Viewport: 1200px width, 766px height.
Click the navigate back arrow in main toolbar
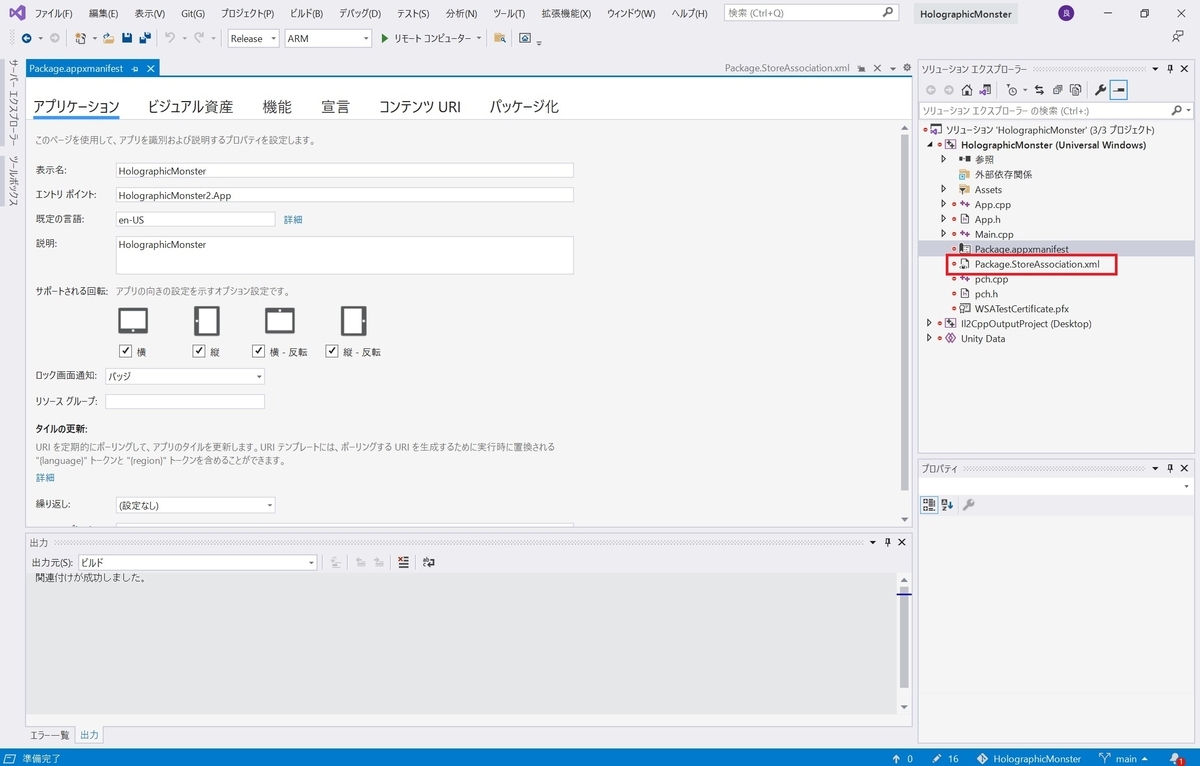pos(27,38)
